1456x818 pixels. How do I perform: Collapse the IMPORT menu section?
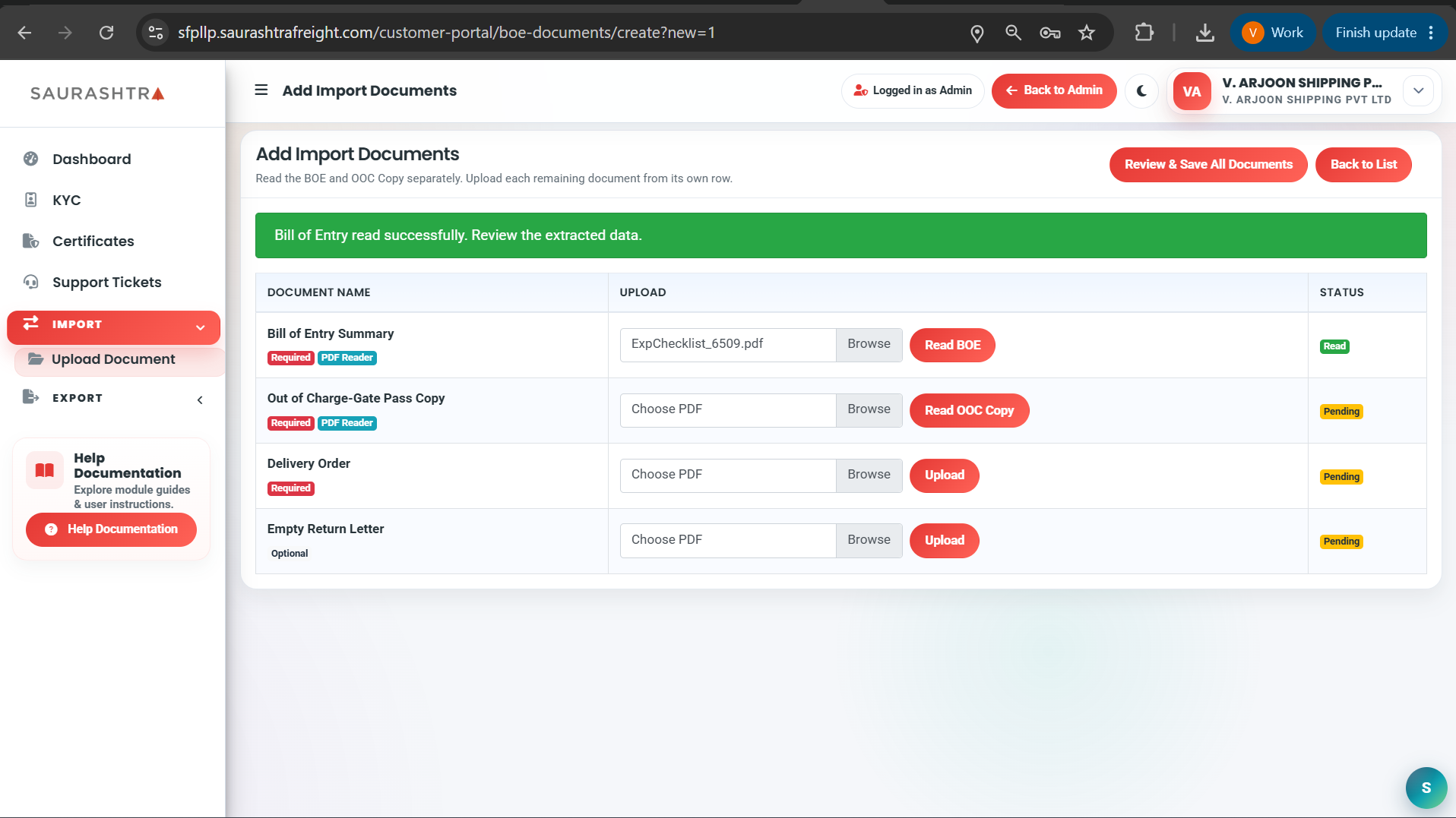coord(113,327)
